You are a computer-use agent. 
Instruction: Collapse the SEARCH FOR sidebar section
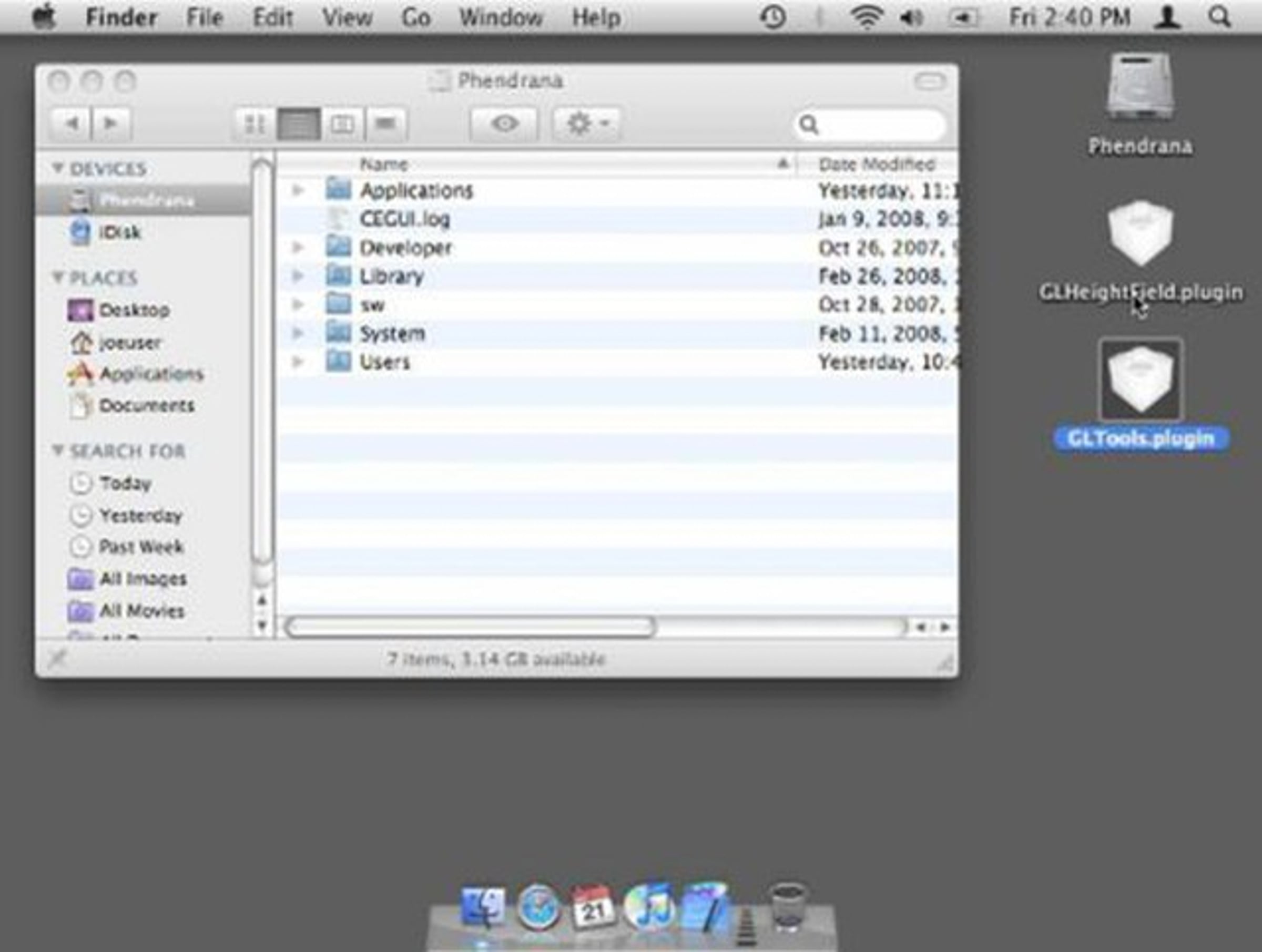click(57, 450)
